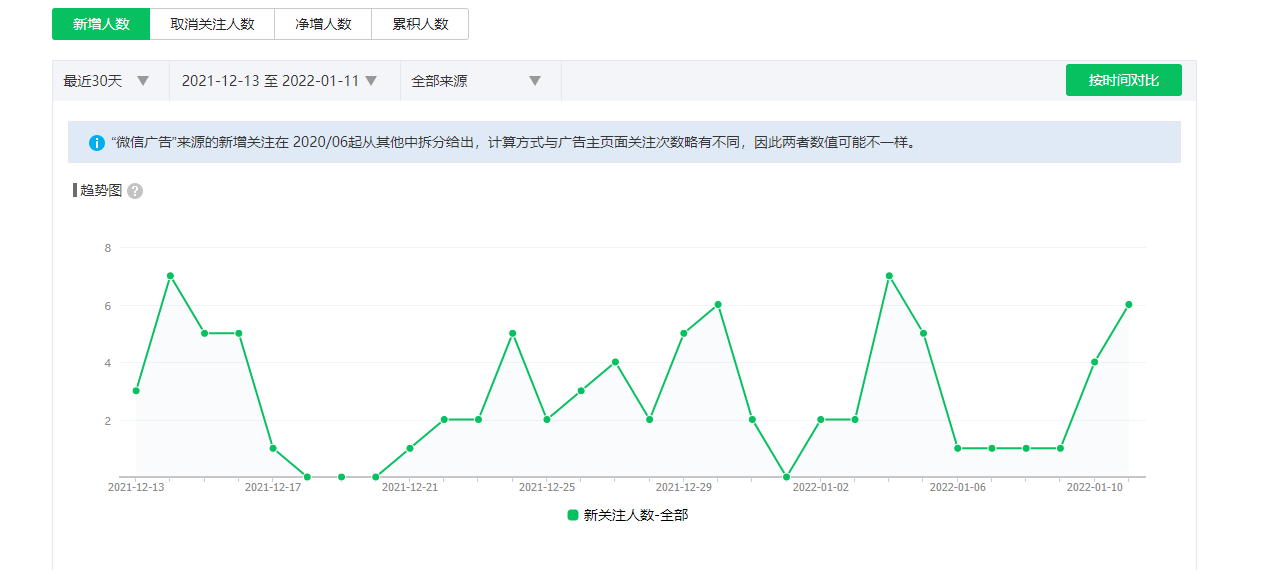Click the 2021-12-25 x-axis date label
Image resolution: width=1262 pixels, height=570 pixels.
click(x=547, y=488)
